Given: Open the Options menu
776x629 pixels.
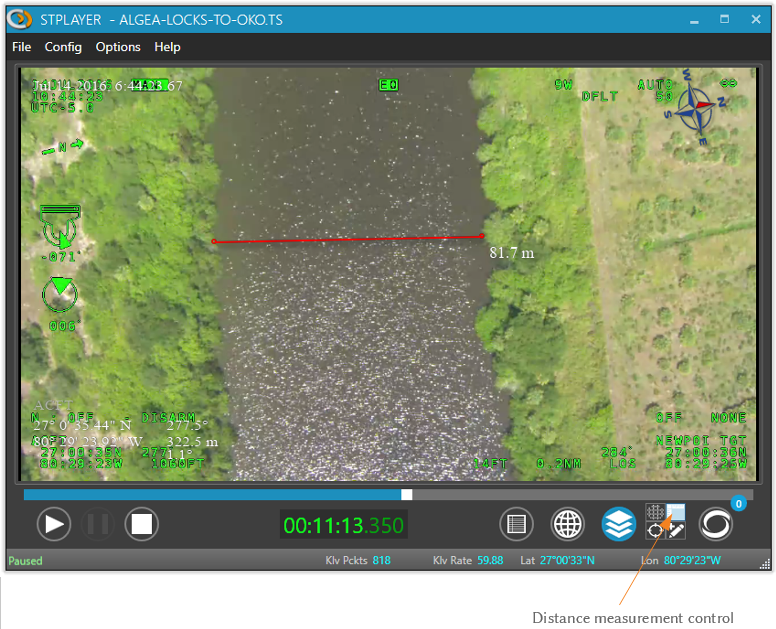Looking at the screenshot, I should click(118, 47).
